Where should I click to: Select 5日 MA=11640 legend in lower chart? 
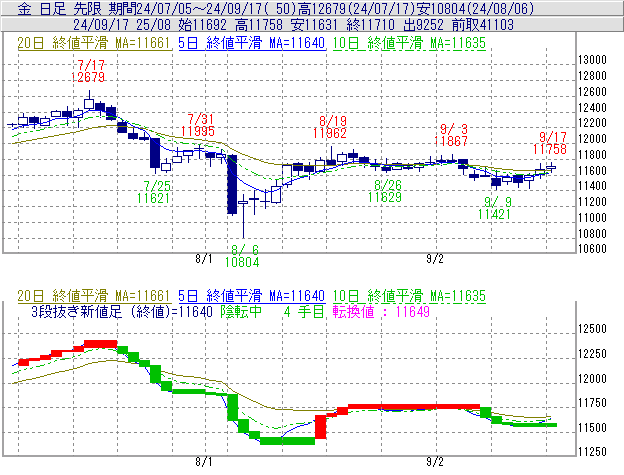click(252, 296)
